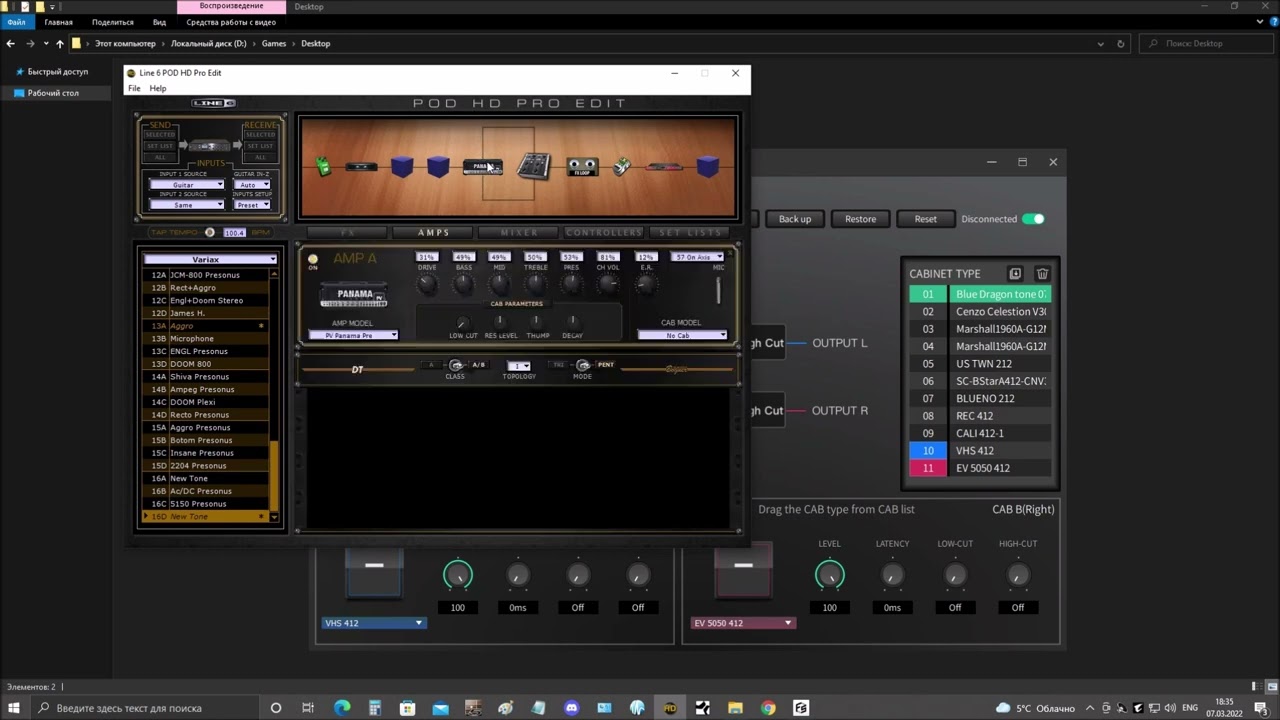Click the import icon beside CABINET TYPE
Viewport: 1280px width, 720px height.
click(x=1015, y=273)
